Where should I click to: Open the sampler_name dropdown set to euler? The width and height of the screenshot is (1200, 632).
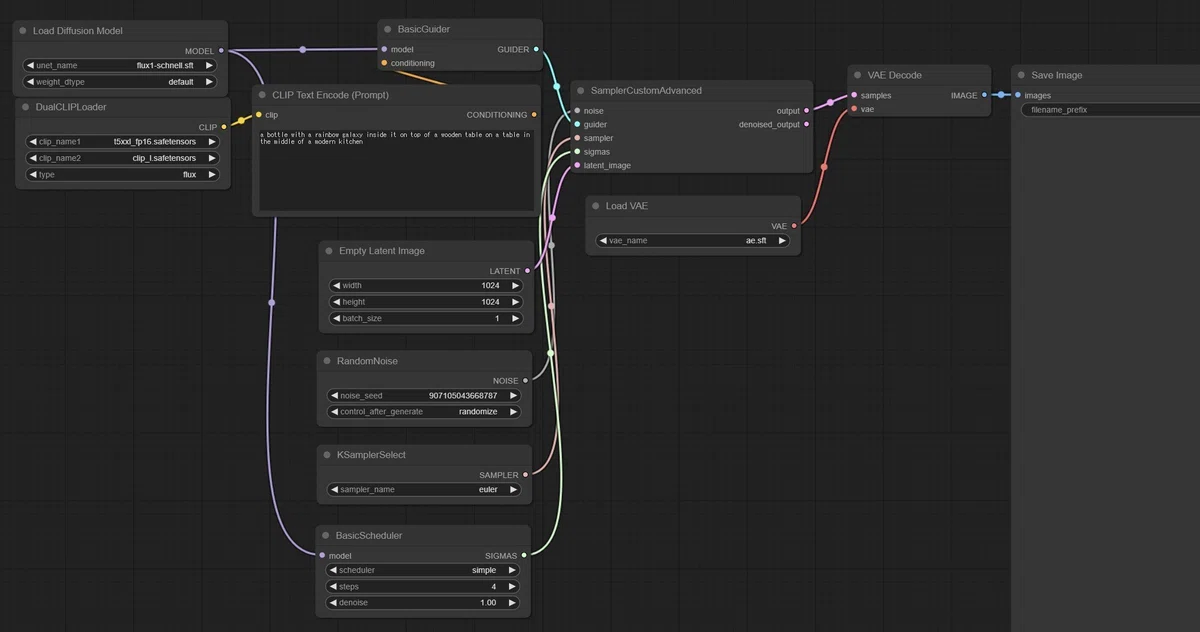(425, 490)
